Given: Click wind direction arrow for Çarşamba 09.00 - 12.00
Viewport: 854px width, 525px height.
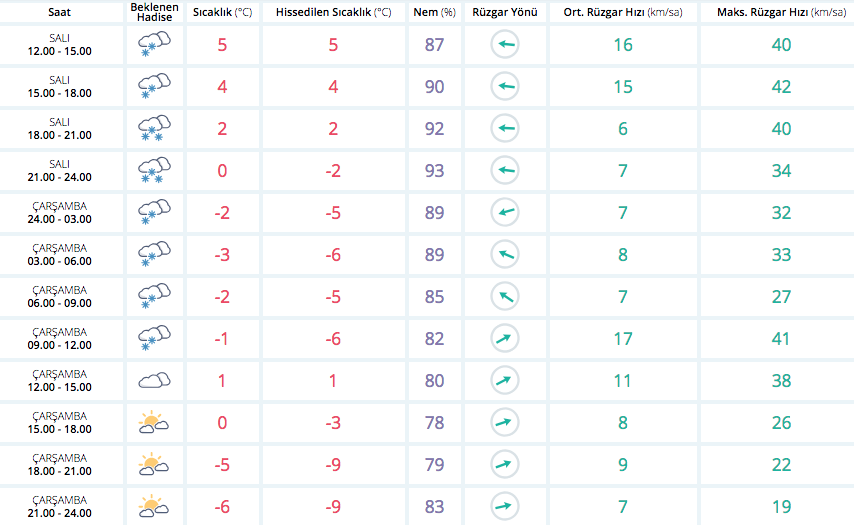Looking at the screenshot, I should [505, 338].
